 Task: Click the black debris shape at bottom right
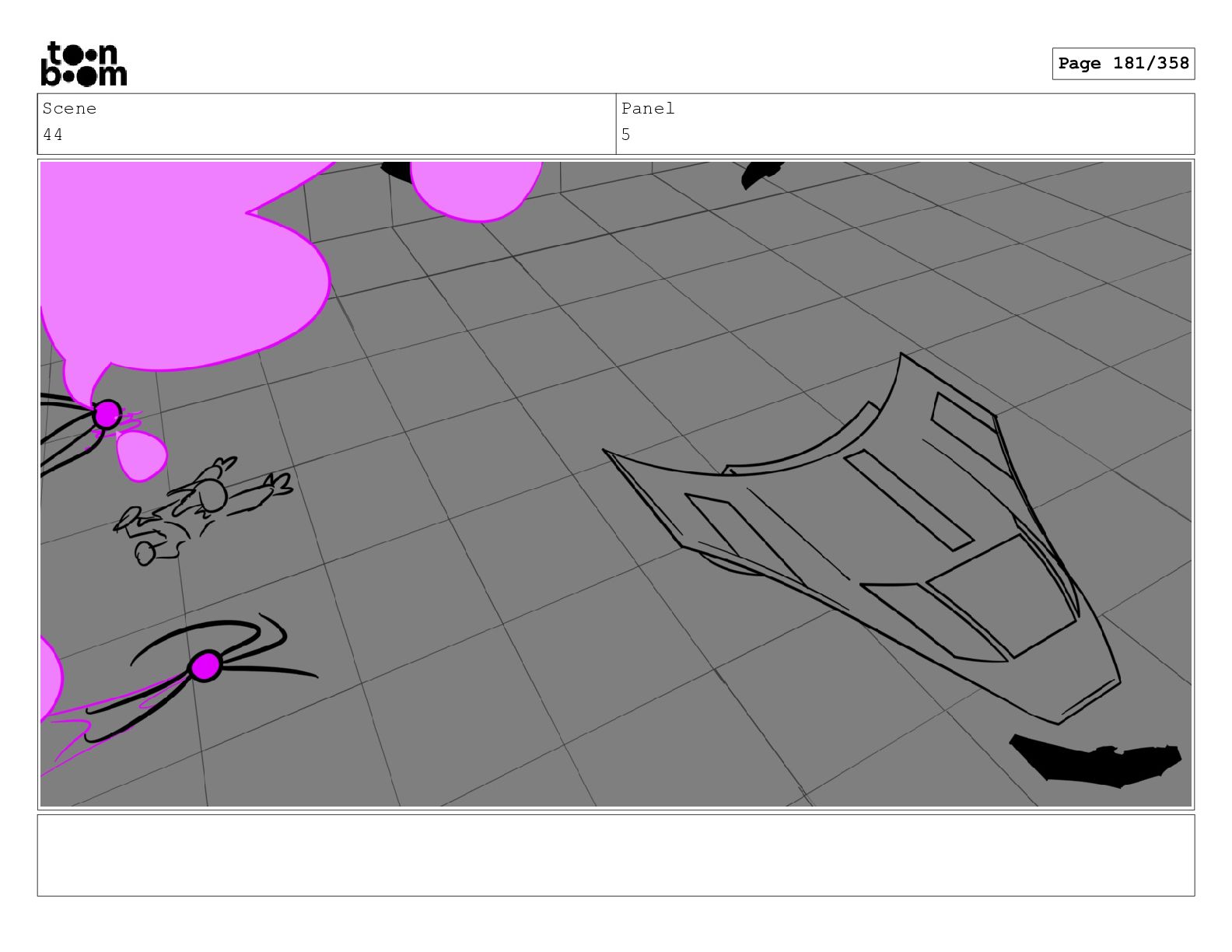[x=1095, y=761]
